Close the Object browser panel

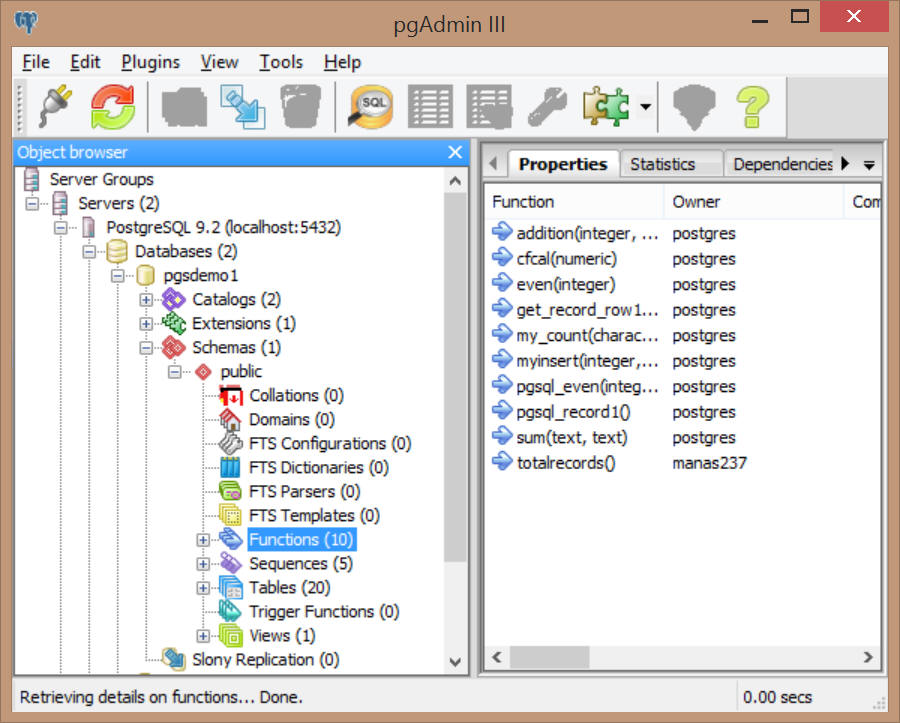click(x=455, y=152)
